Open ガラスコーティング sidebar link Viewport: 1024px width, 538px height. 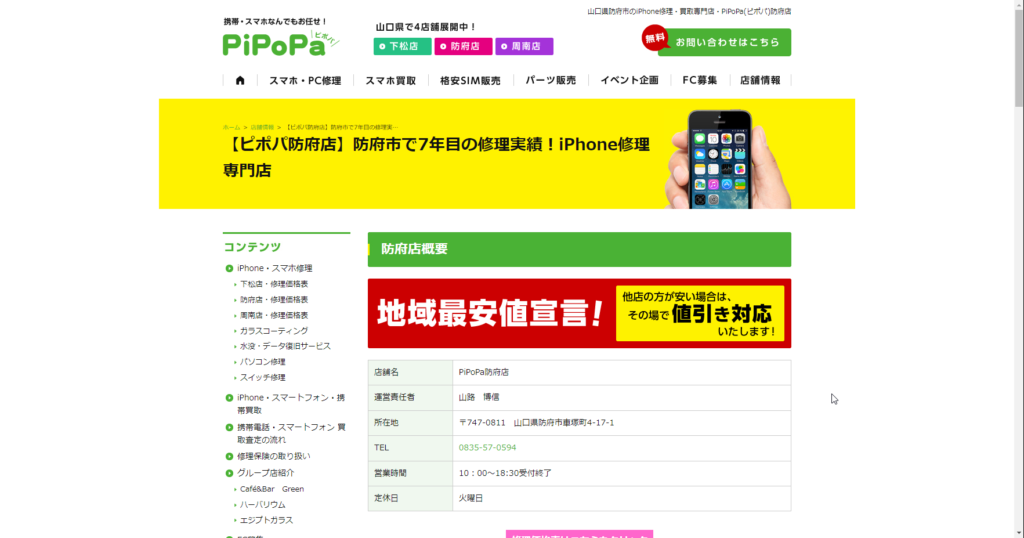click(274, 331)
